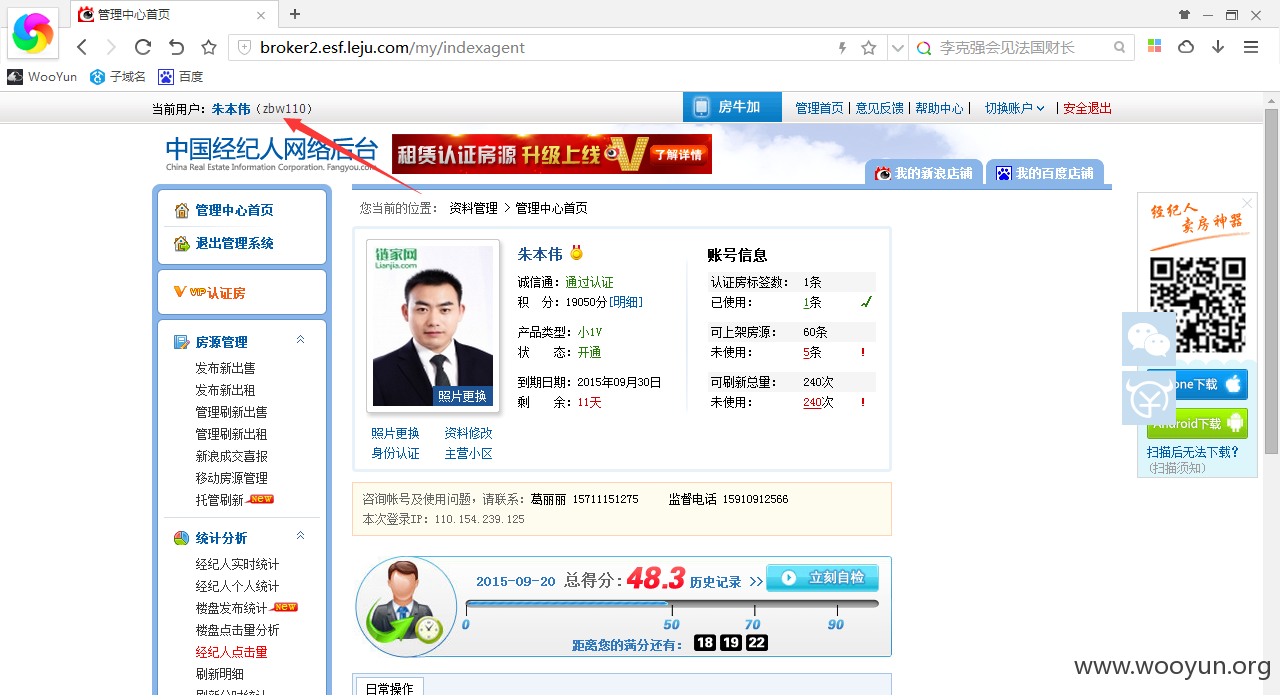Image resolution: width=1280 pixels, height=695 pixels.
Task: Click the lightning speed mode icon
Action: pyautogui.click(x=842, y=47)
